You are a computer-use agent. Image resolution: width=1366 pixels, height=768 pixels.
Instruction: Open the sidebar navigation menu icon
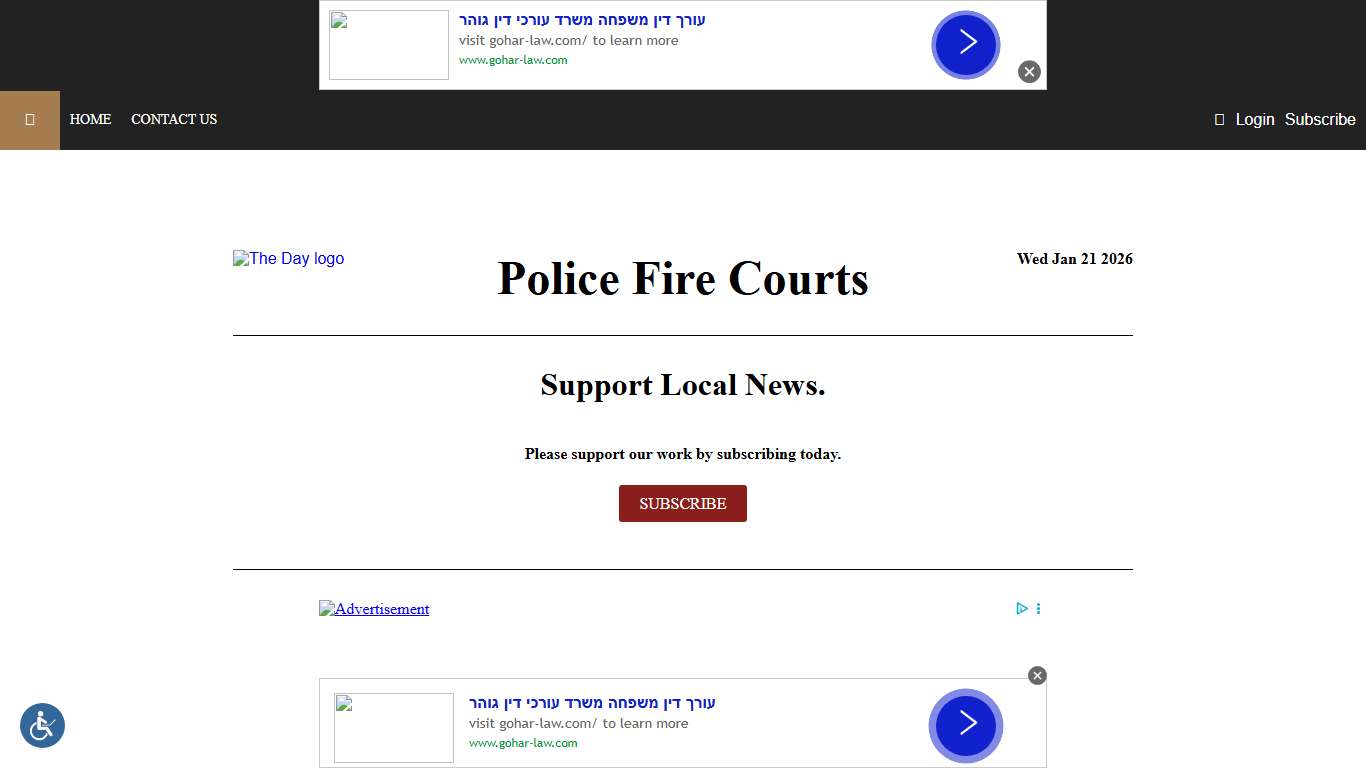tap(29, 119)
